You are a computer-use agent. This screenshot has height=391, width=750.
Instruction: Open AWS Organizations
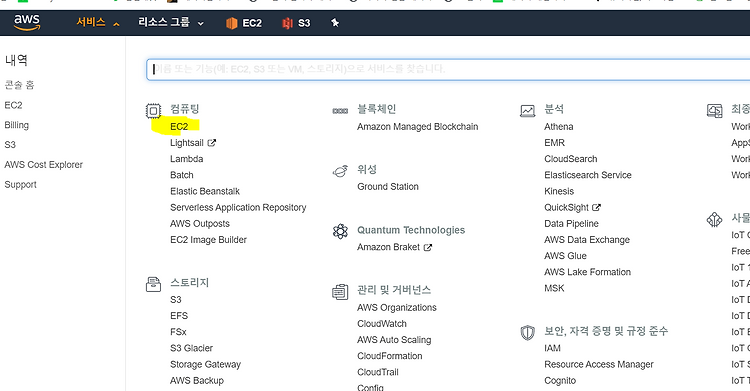[397, 308]
